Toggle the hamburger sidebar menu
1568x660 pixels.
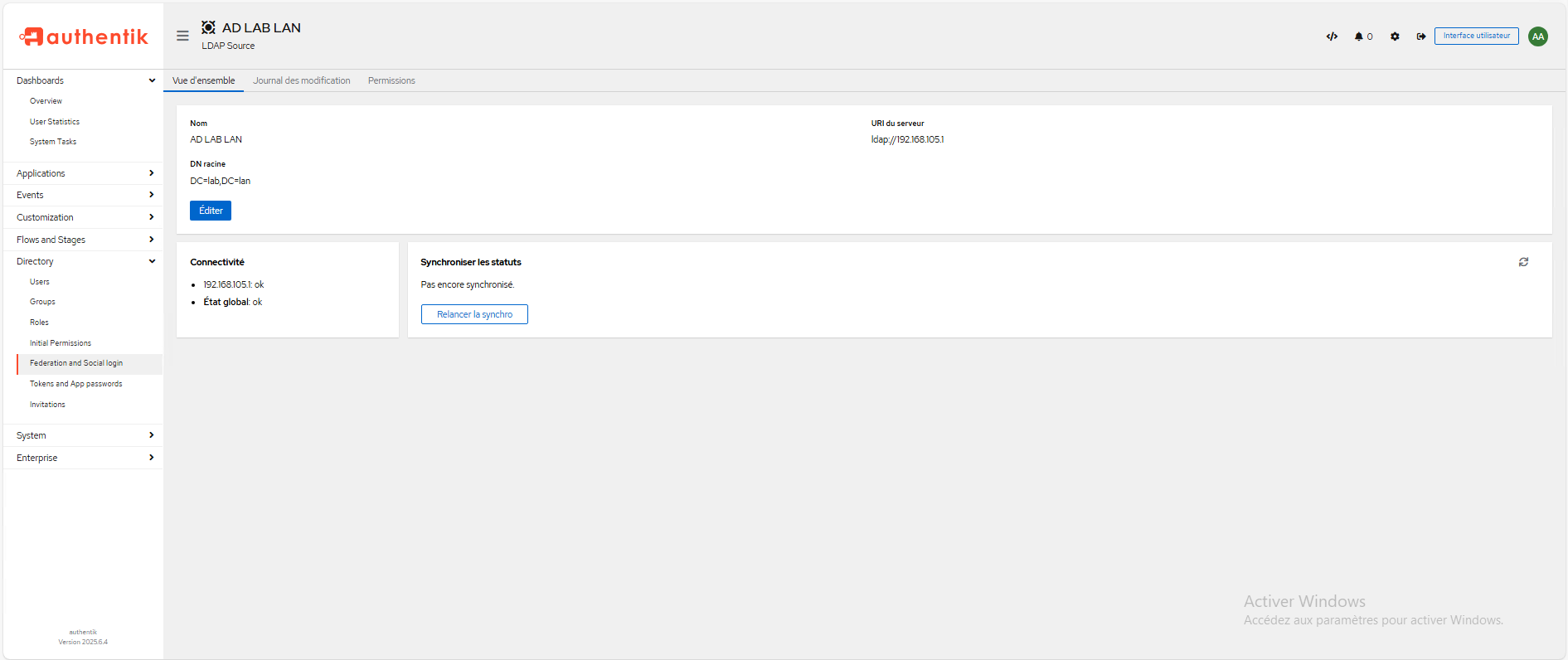pos(182,36)
